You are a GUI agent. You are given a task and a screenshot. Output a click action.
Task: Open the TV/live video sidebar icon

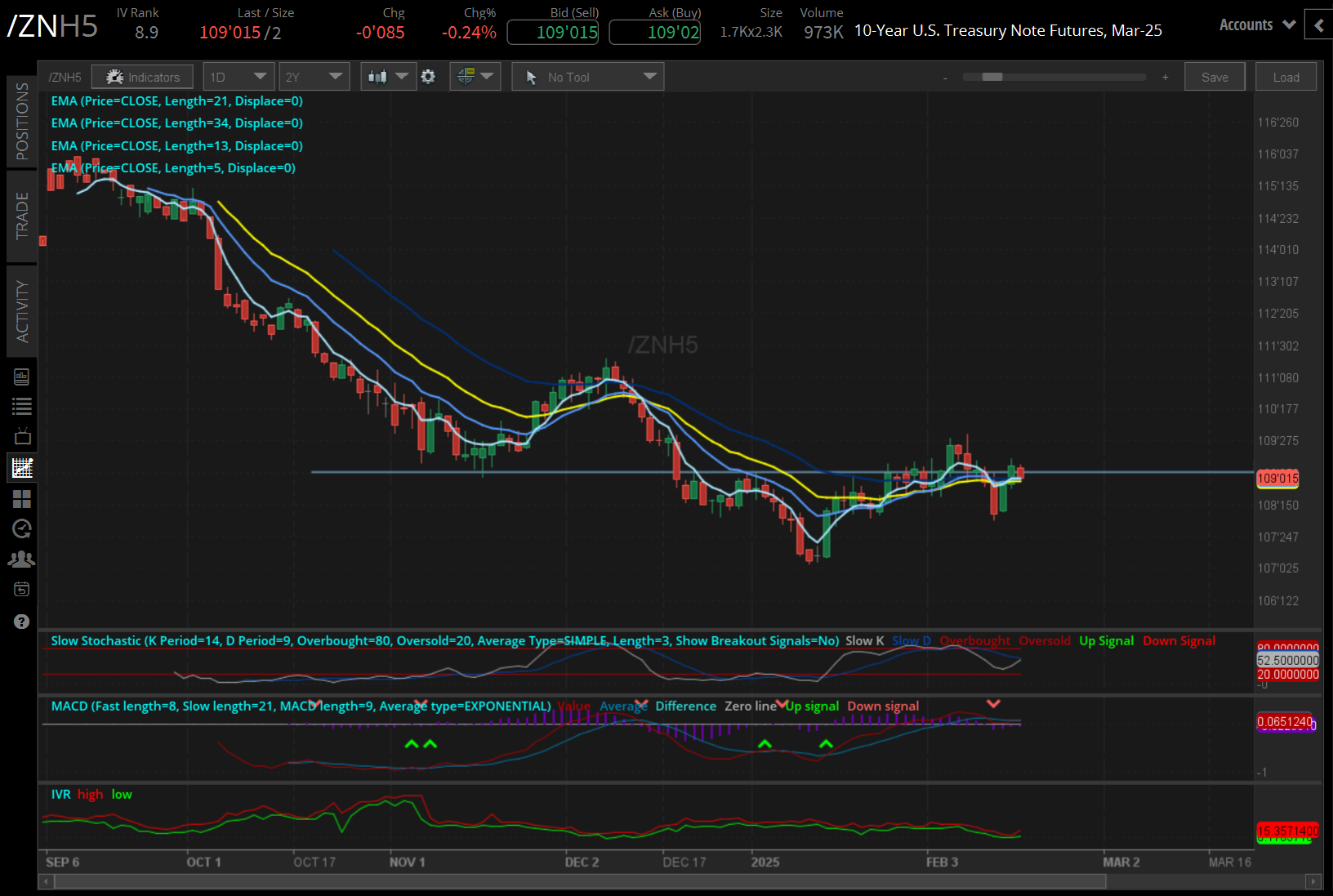click(x=21, y=435)
